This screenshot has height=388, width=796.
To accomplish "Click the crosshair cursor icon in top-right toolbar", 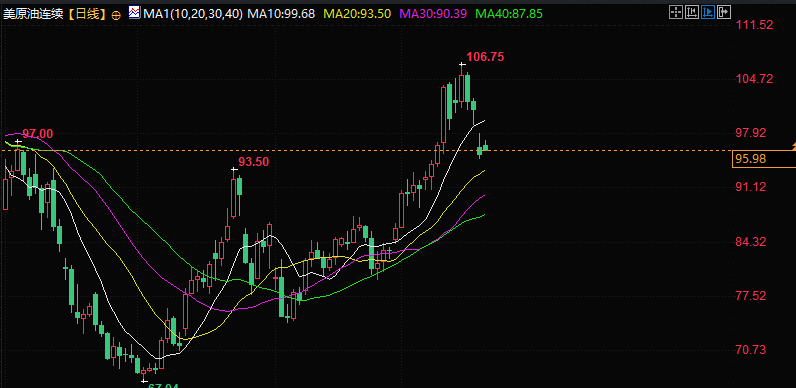I will click(675, 12).
